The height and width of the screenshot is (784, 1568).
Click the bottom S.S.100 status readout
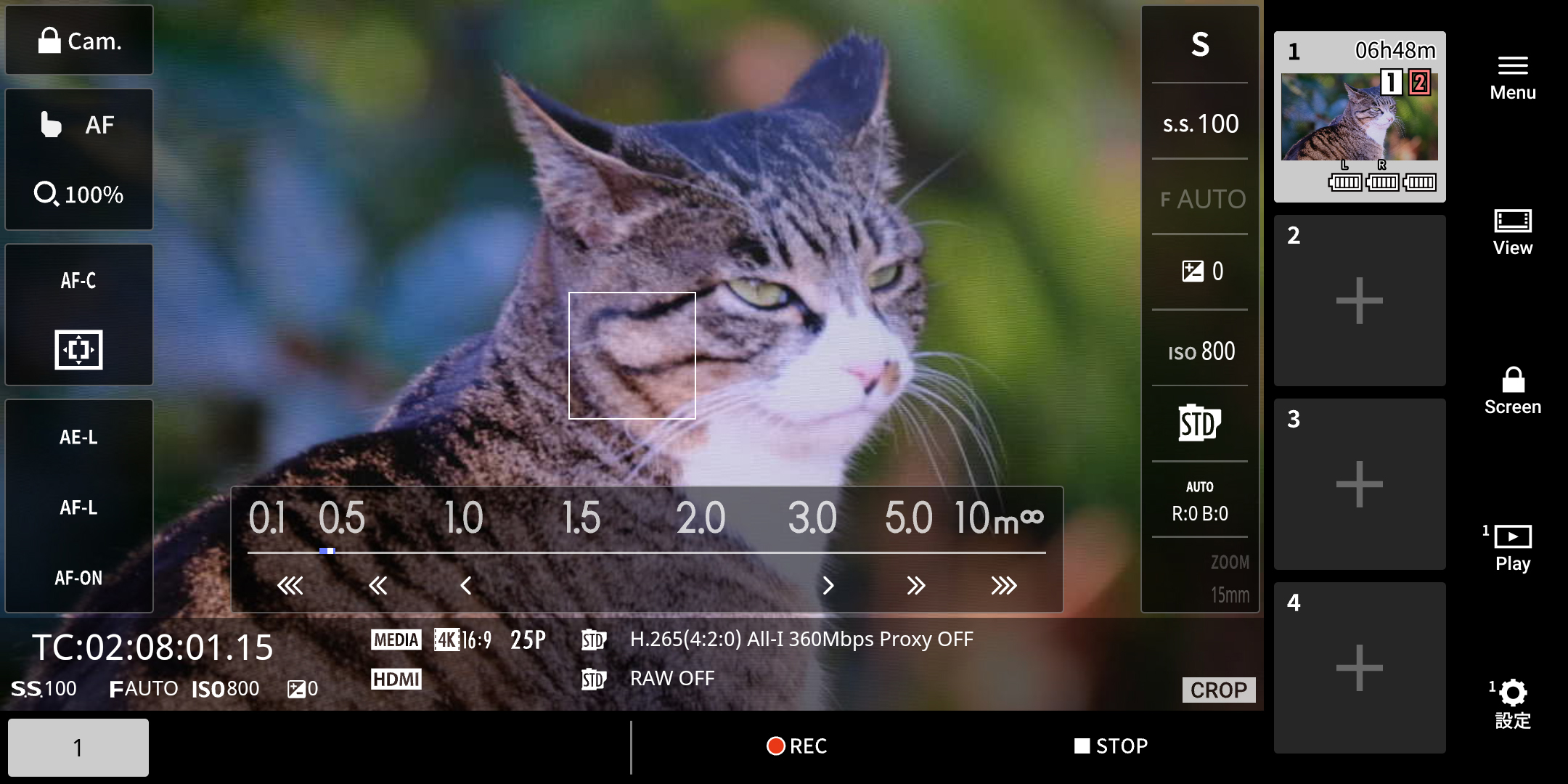coord(44,688)
